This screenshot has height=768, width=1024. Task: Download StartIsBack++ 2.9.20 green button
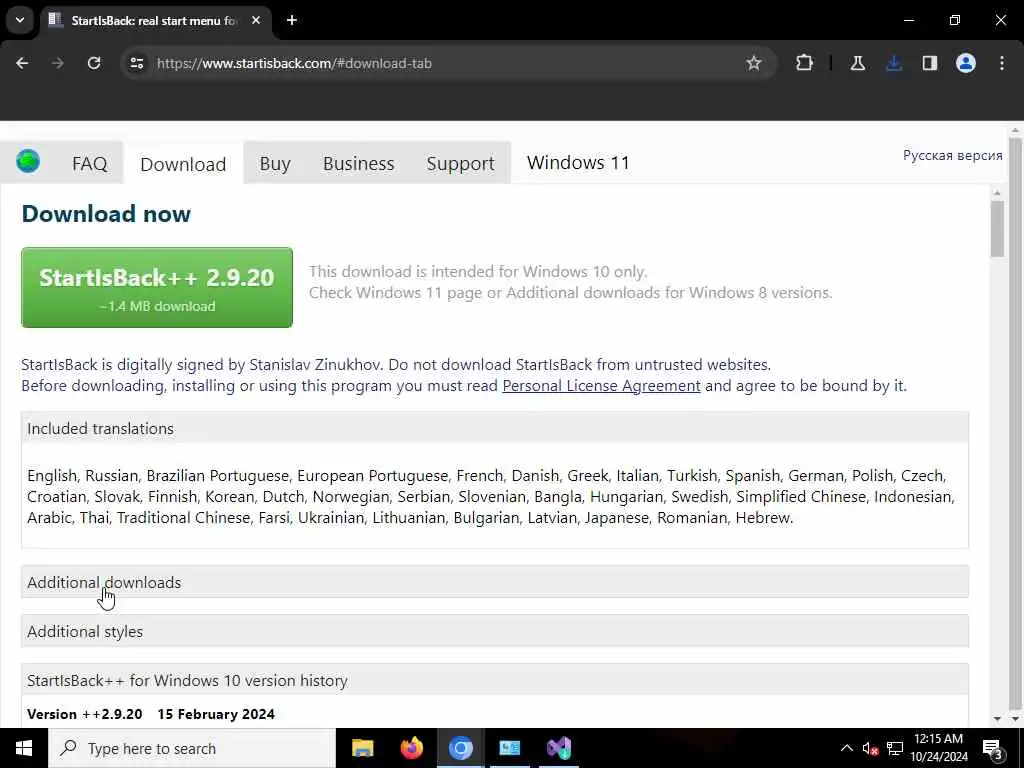(x=157, y=287)
